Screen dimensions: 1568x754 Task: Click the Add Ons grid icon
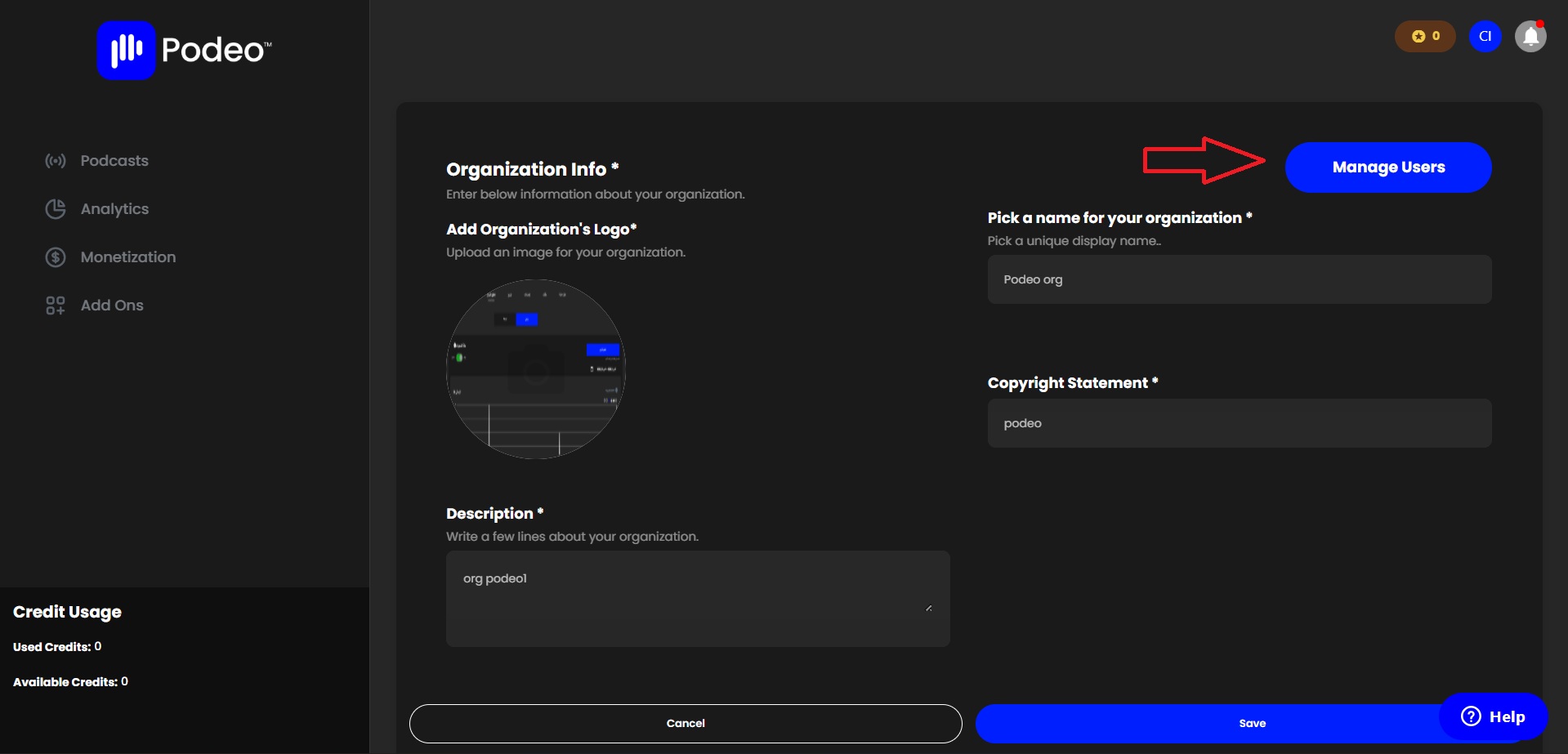[x=56, y=306]
